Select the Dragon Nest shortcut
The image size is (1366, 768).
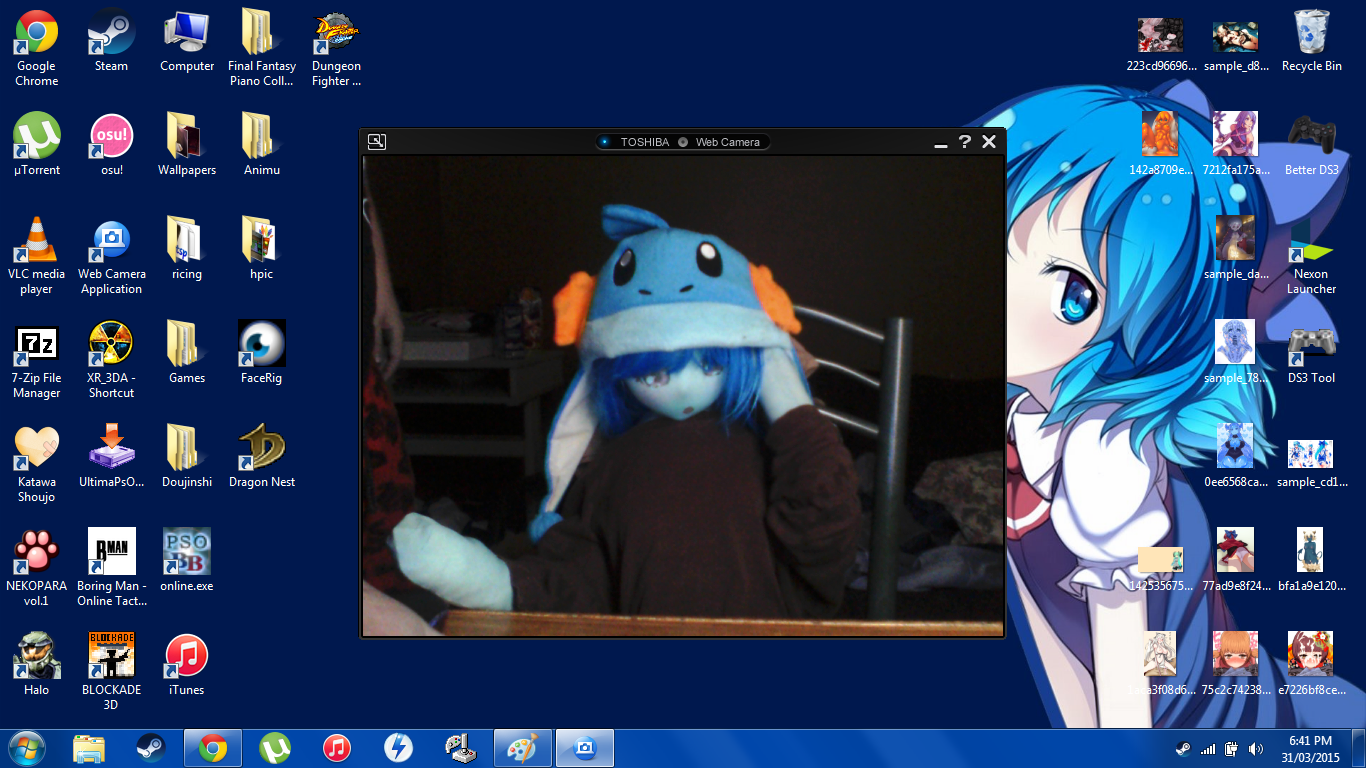click(x=262, y=457)
